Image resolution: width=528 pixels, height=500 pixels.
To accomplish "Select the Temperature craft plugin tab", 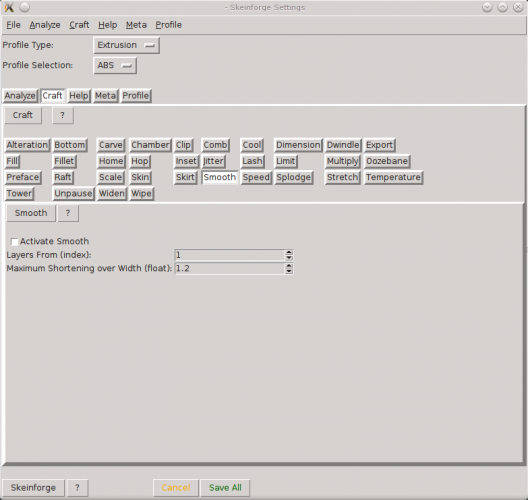I will [x=393, y=177].
